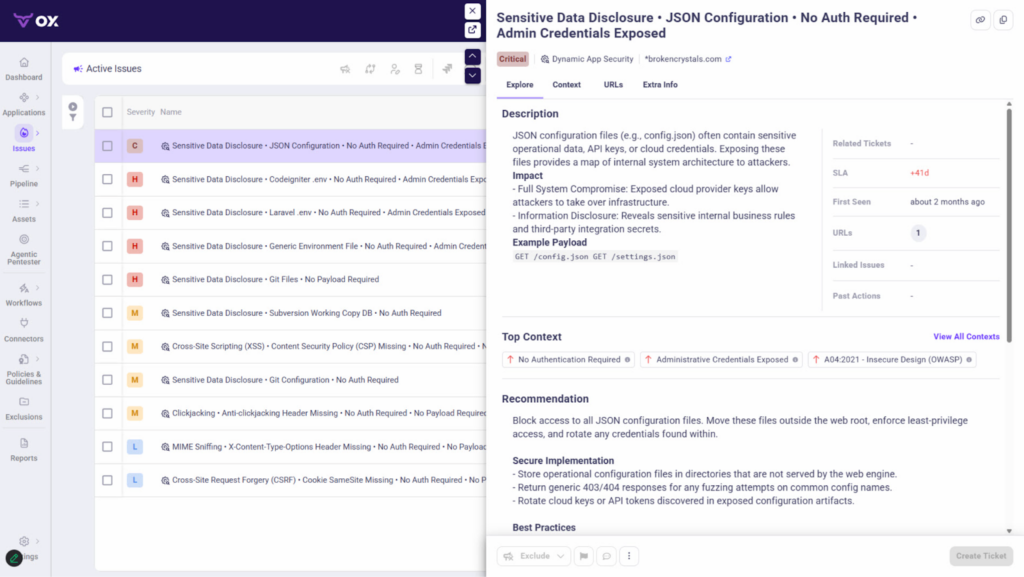This screenshot has height=577, width=1024.
Task: Close the issue detail panel
Action: (x=472, y=11)
